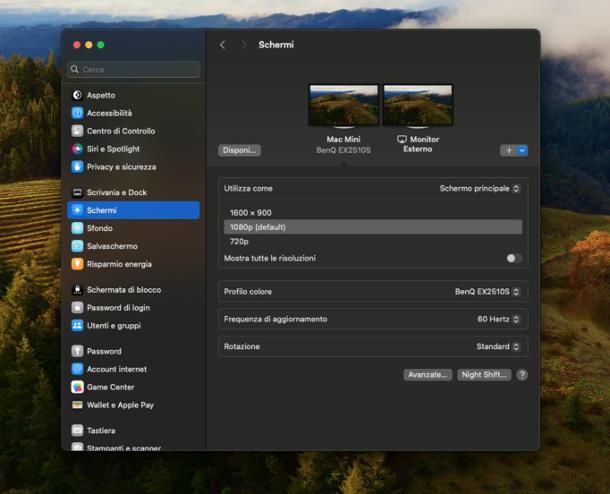Open the Utilizza come Schermo principale dropdown
Screen dimensions: 610x494
tap(479, 188)
